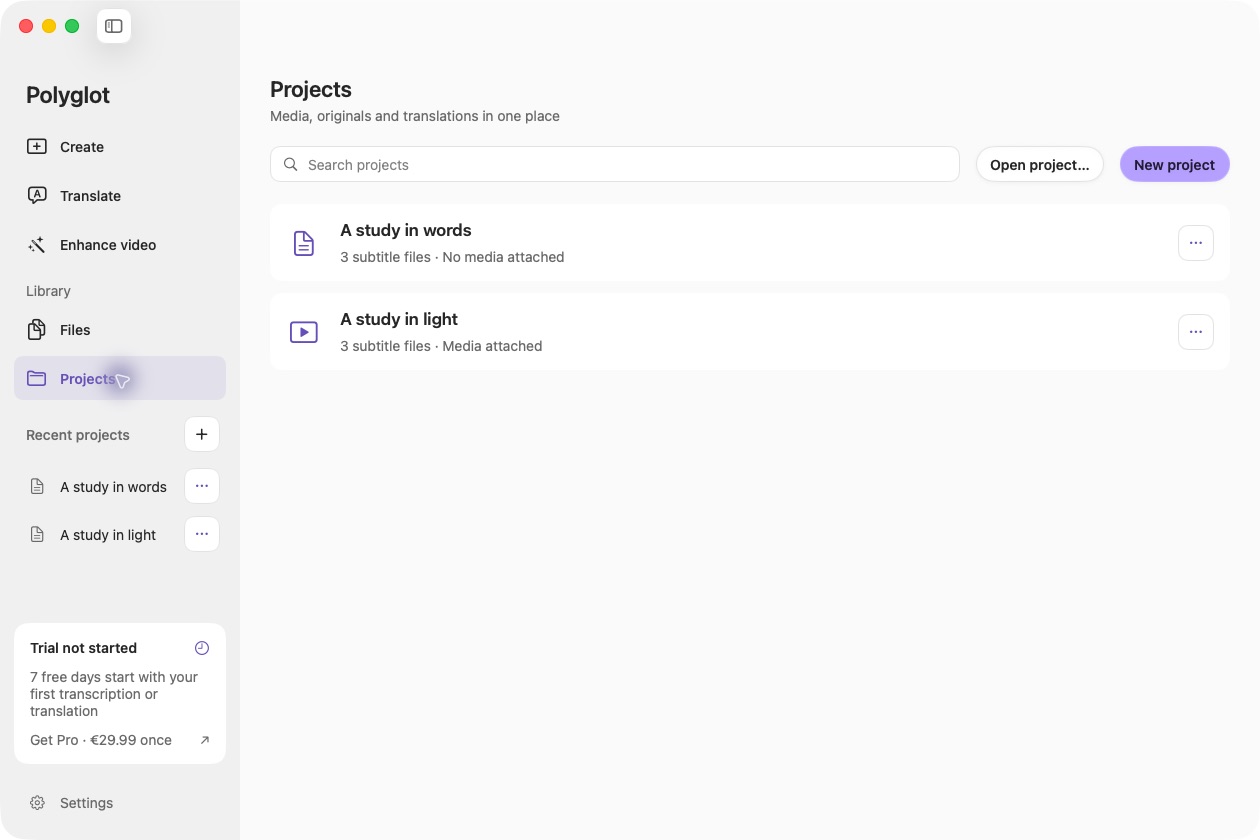Click "3 subtitle files · Media attached" text
The height and width of the screenshot is (840, 1260).
441,346
